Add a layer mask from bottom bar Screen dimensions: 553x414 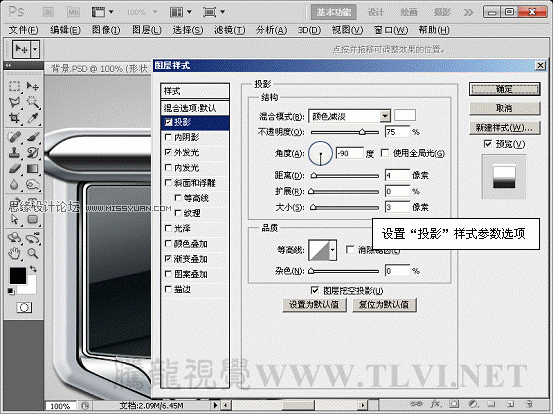[x=454, y=404]
